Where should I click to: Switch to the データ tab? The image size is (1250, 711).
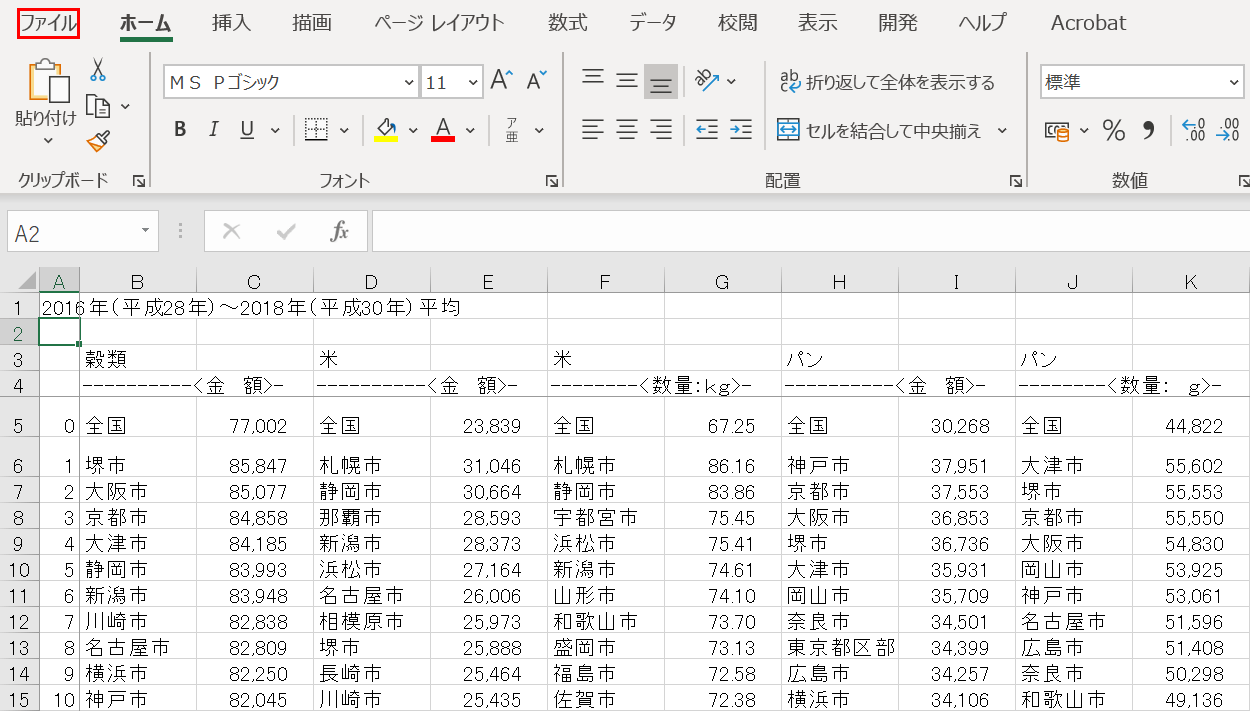point(653,23)
